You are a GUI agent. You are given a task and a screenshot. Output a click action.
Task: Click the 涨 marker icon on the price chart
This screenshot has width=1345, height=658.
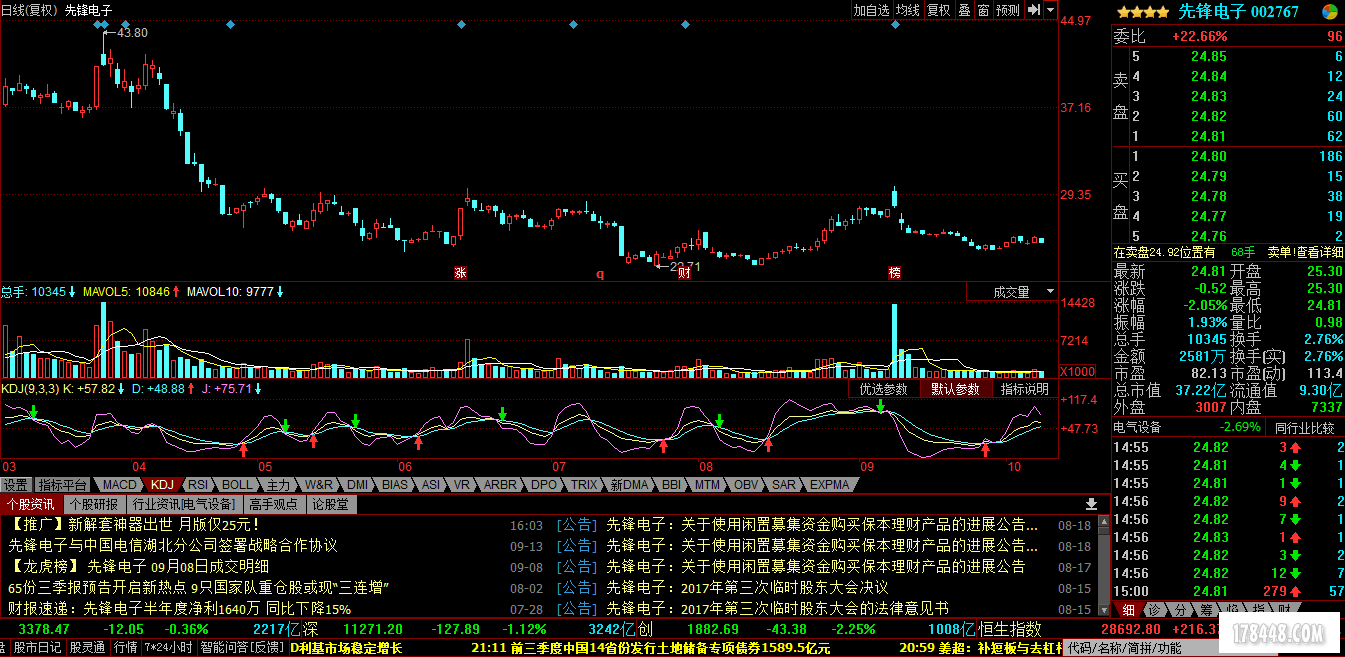coord(460,272)
